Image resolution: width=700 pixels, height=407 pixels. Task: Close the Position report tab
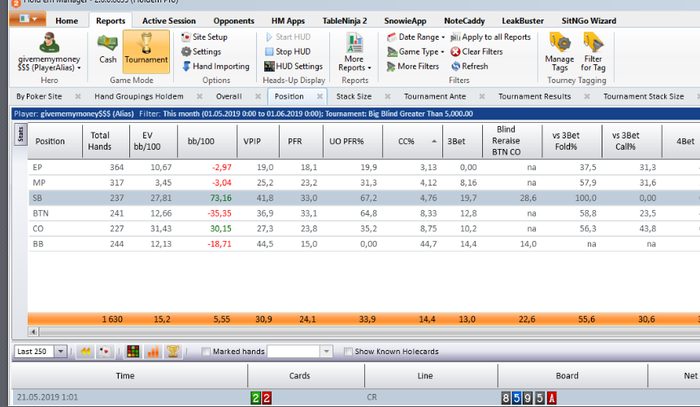[x=320, y=96]
